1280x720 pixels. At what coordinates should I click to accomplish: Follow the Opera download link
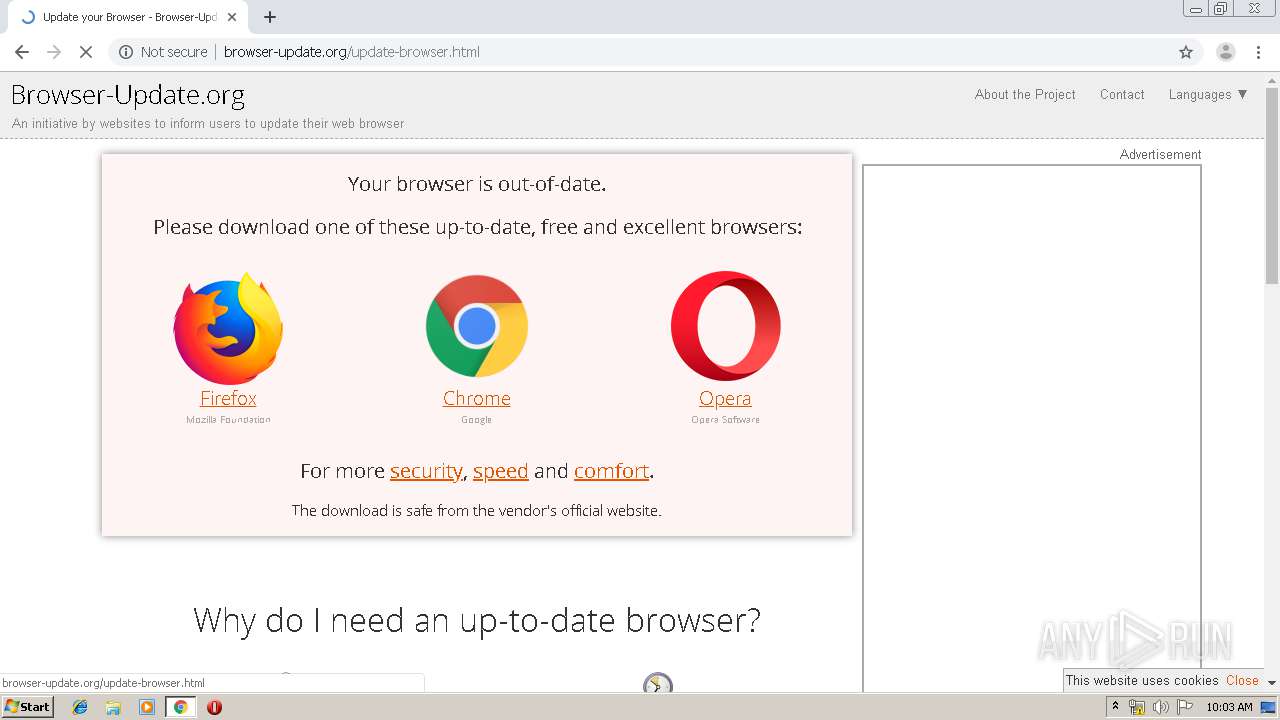[725, 398]
